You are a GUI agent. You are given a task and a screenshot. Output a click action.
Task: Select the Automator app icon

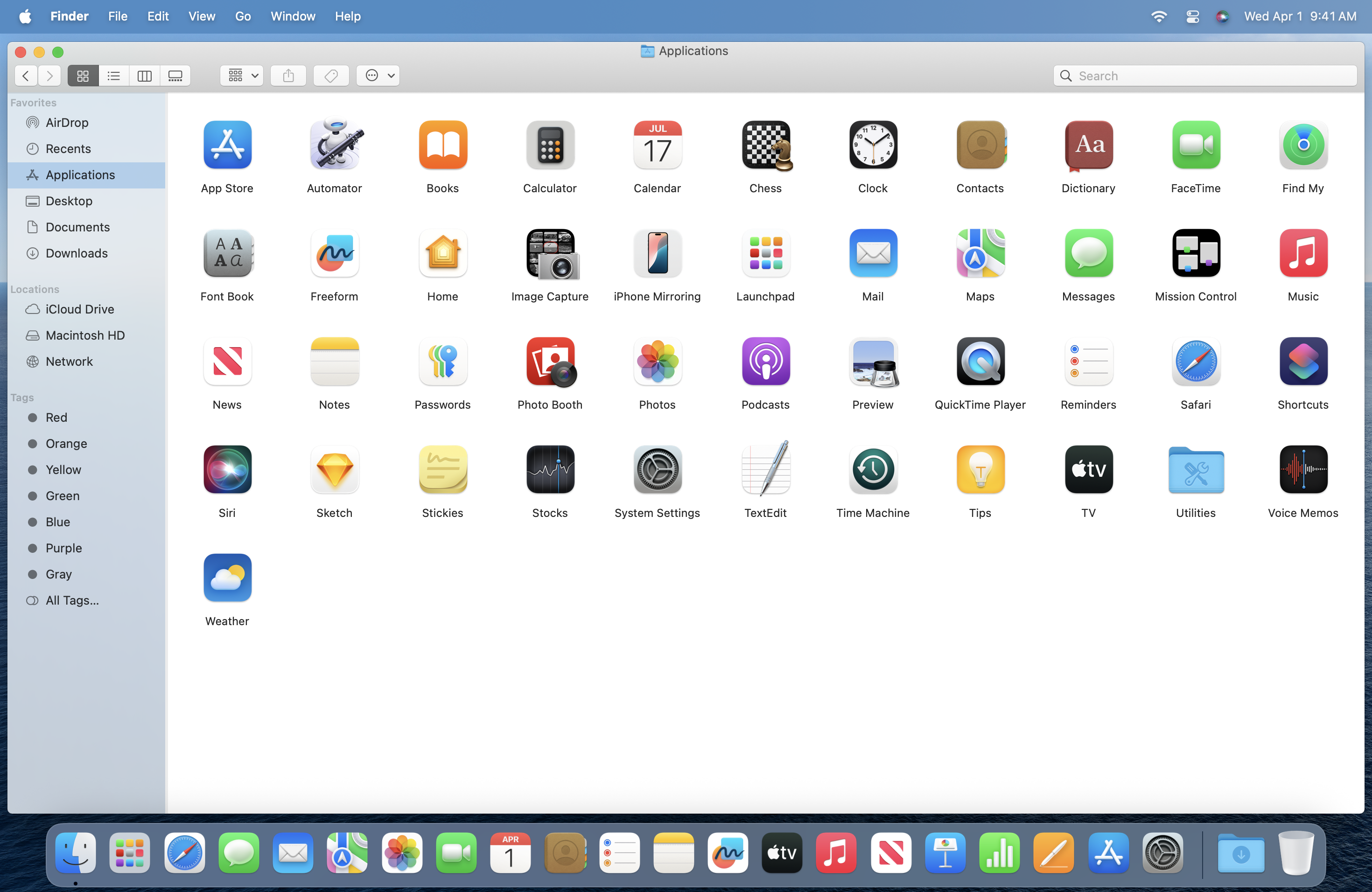point(334,145)
